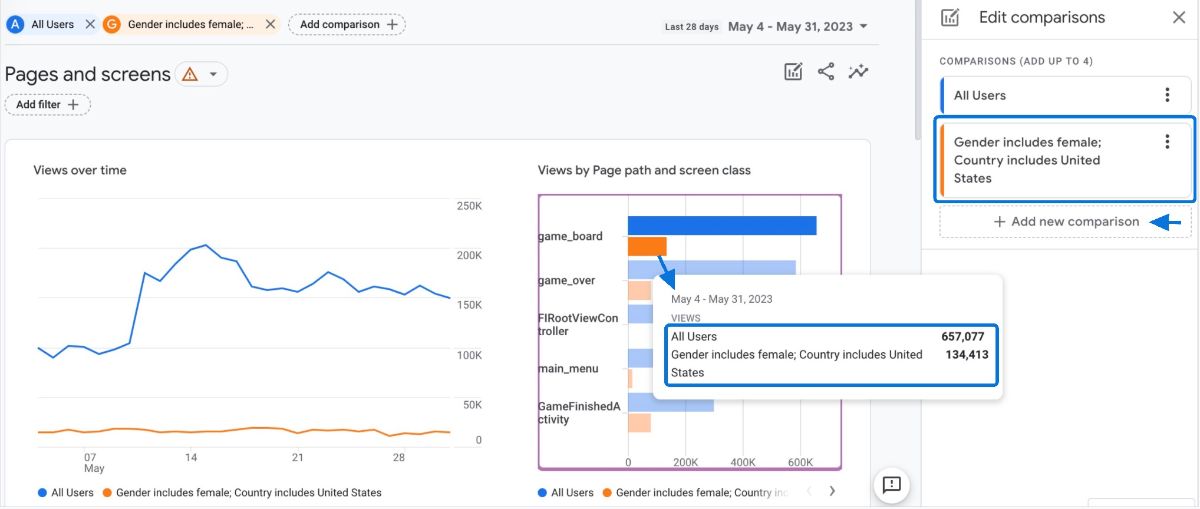The height and width of the screenshot is (509, 1200).
Task: Click the All Users chip badge A
Action: [15, 24]
